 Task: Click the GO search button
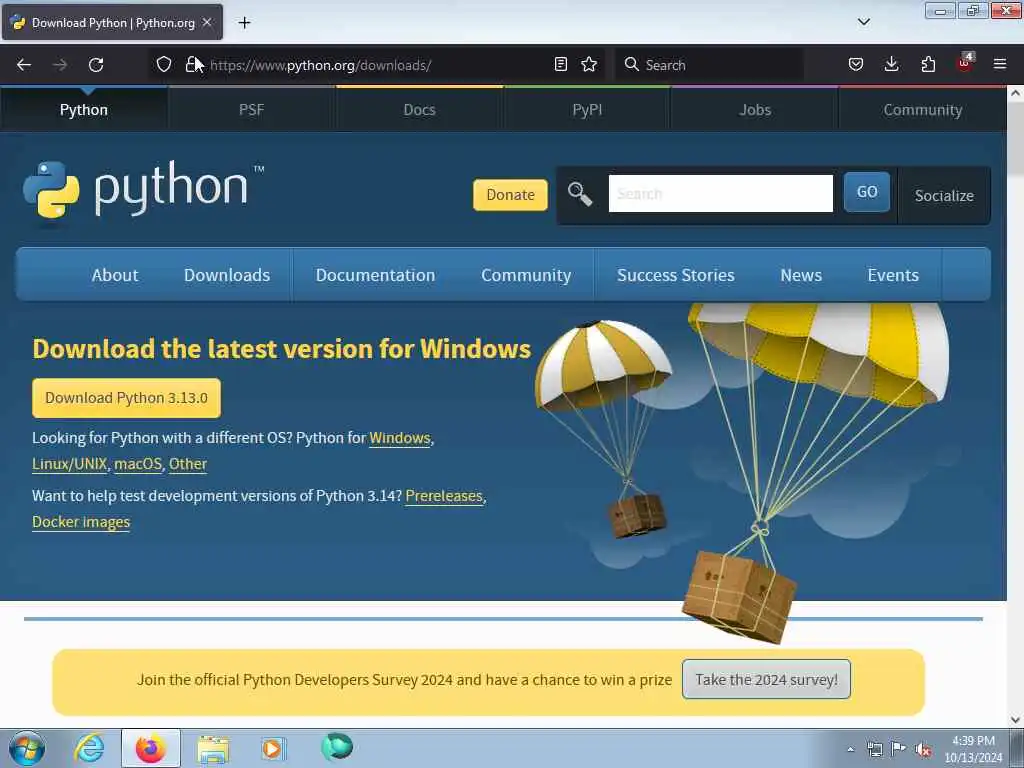[x=867, y=192]
